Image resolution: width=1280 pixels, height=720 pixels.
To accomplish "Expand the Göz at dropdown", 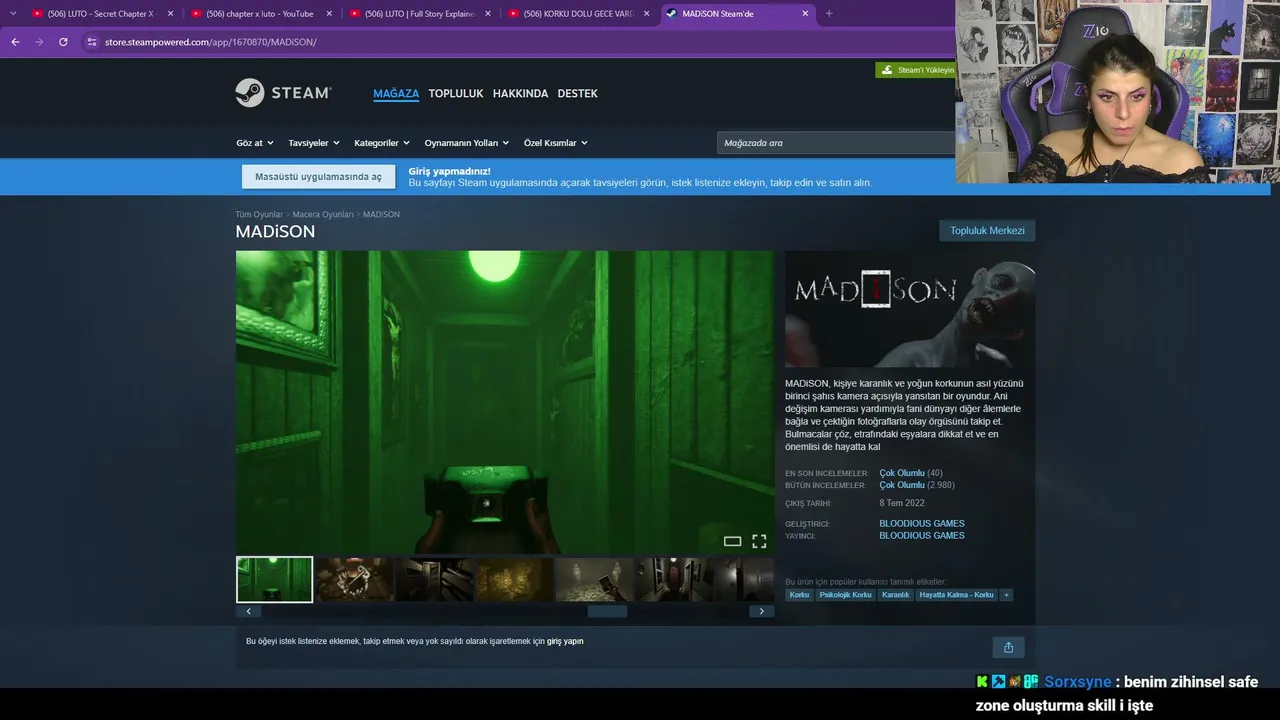I will 255,143.
